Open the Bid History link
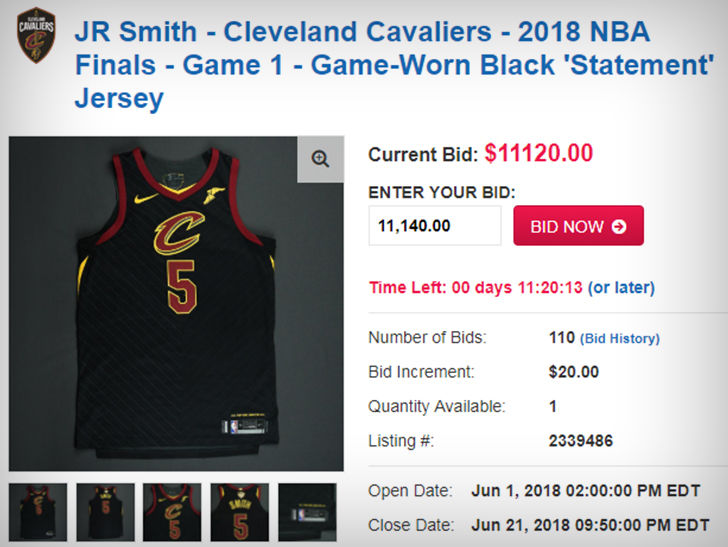 point(620,339)
